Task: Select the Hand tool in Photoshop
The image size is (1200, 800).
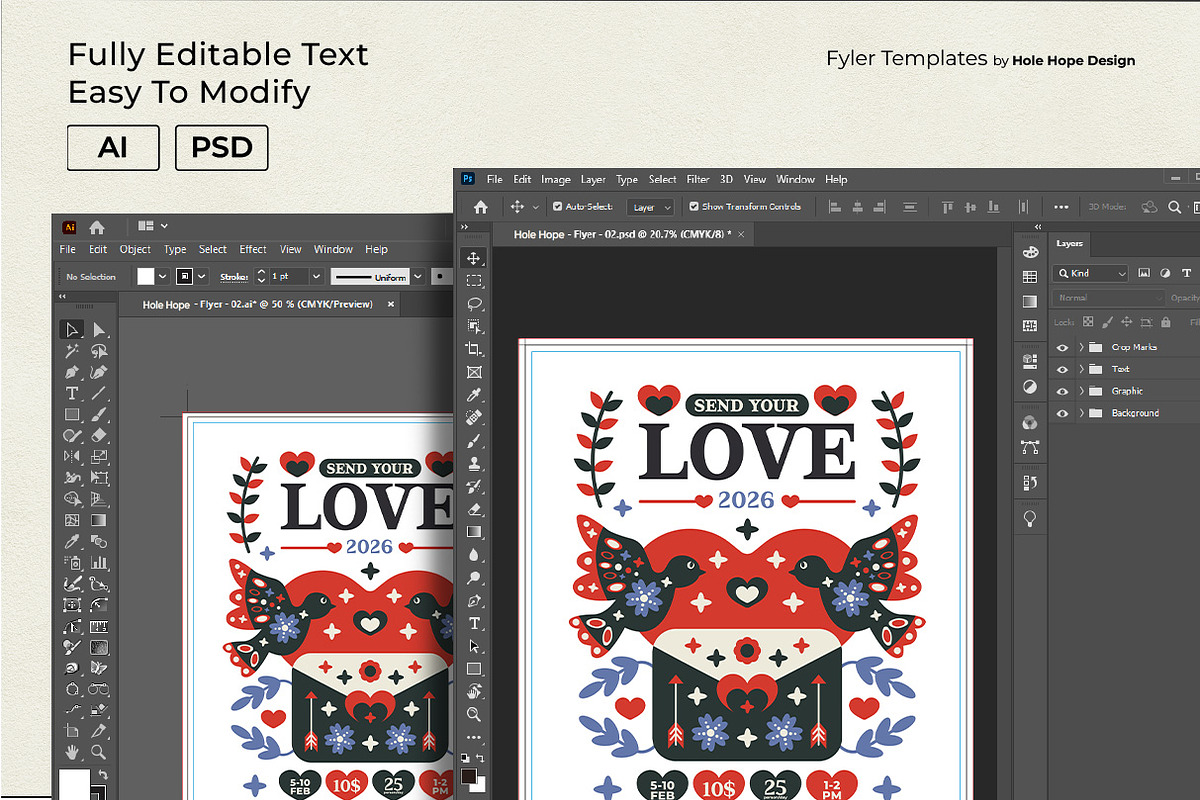Action: coord(474,692)
